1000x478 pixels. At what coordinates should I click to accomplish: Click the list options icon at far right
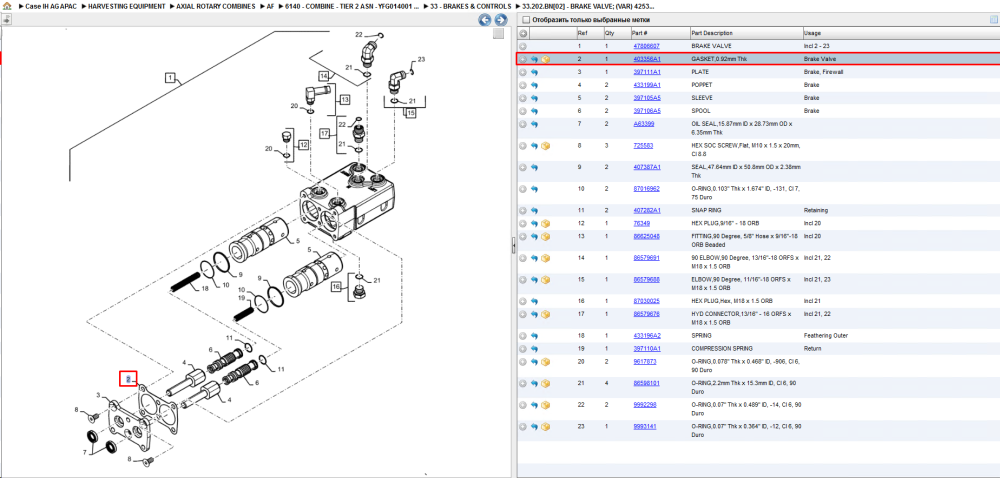click(x=993, y=20)
